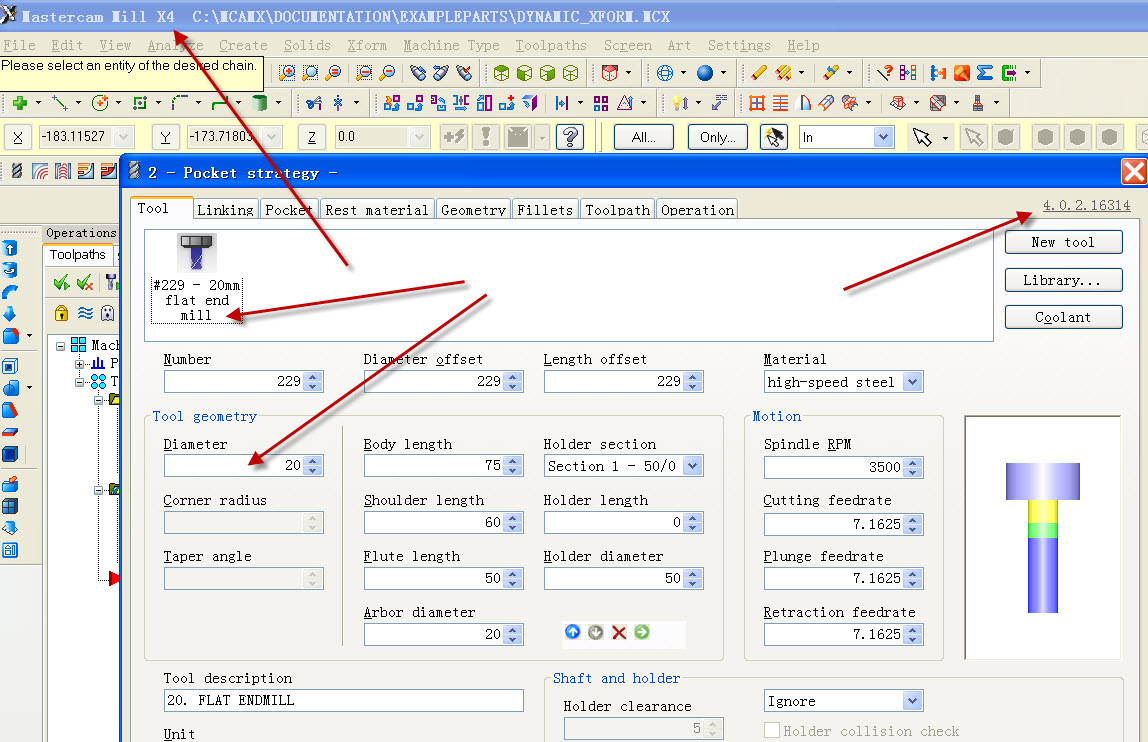1148x742 pixels.
Task: Click the solid sweep curved icon
Action: (10, 292)
